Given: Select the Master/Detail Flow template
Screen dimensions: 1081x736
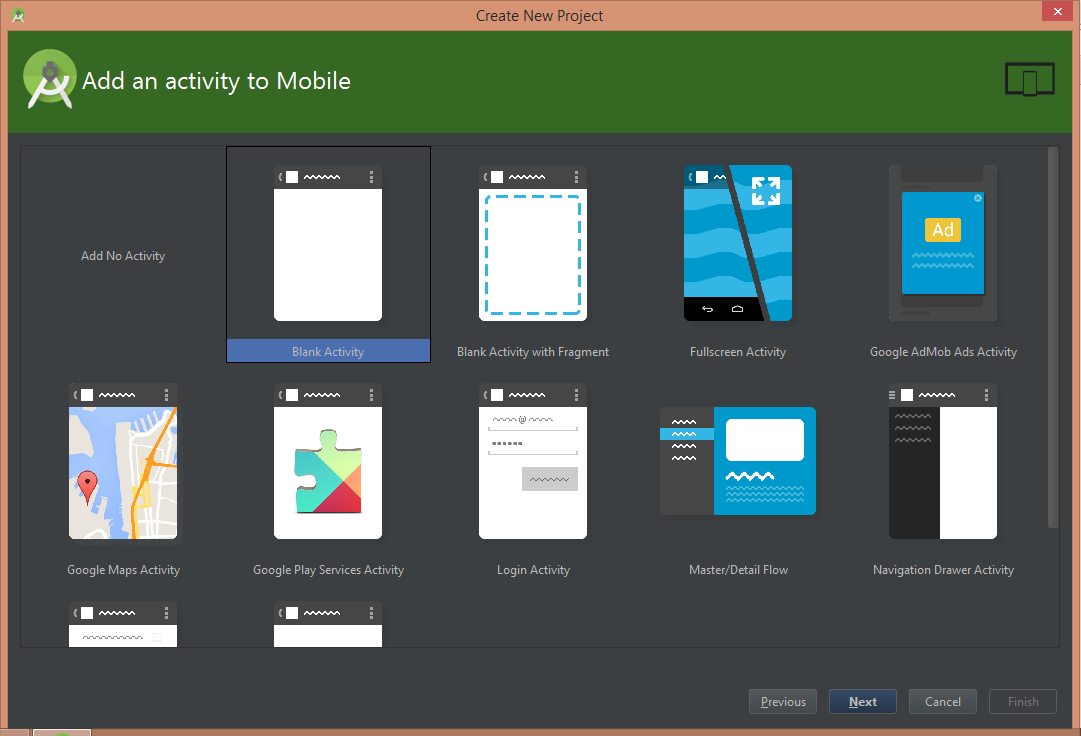Looking at the screenshot, I should click(x=738, y=462).
